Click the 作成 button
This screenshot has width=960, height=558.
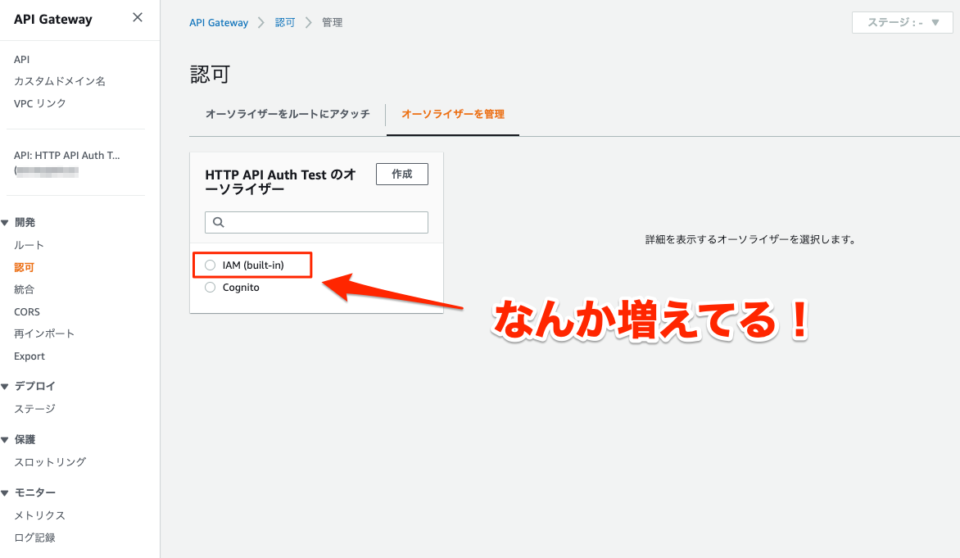(x=402, y=174)
